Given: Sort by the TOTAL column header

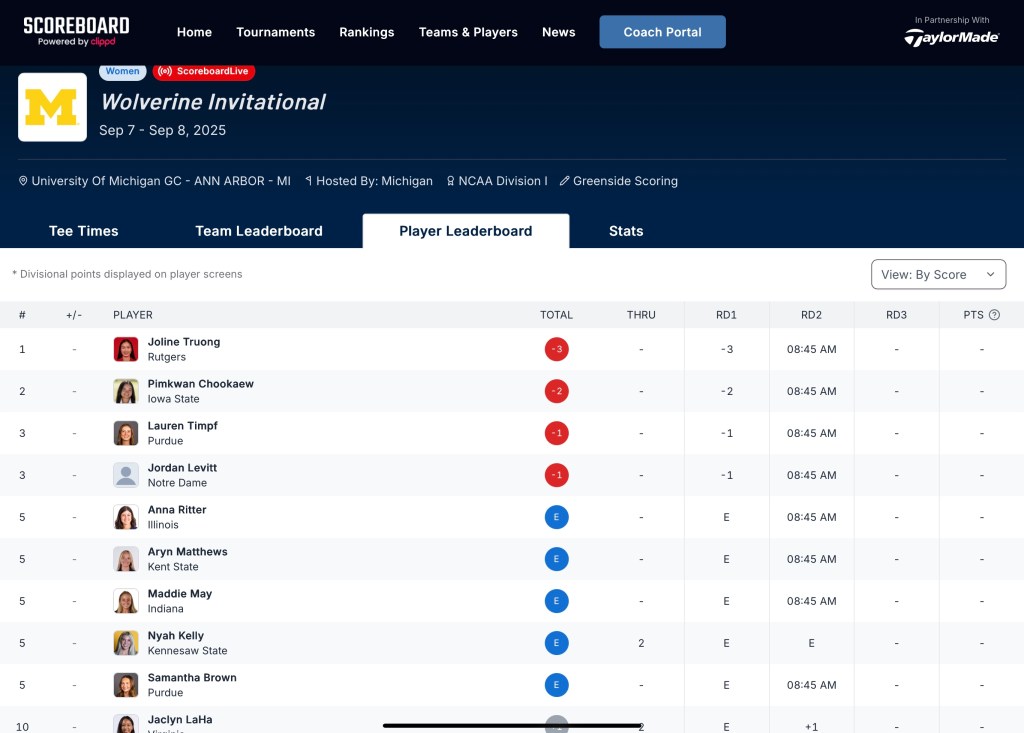Looking at the screenshot, I should (556, 315).
